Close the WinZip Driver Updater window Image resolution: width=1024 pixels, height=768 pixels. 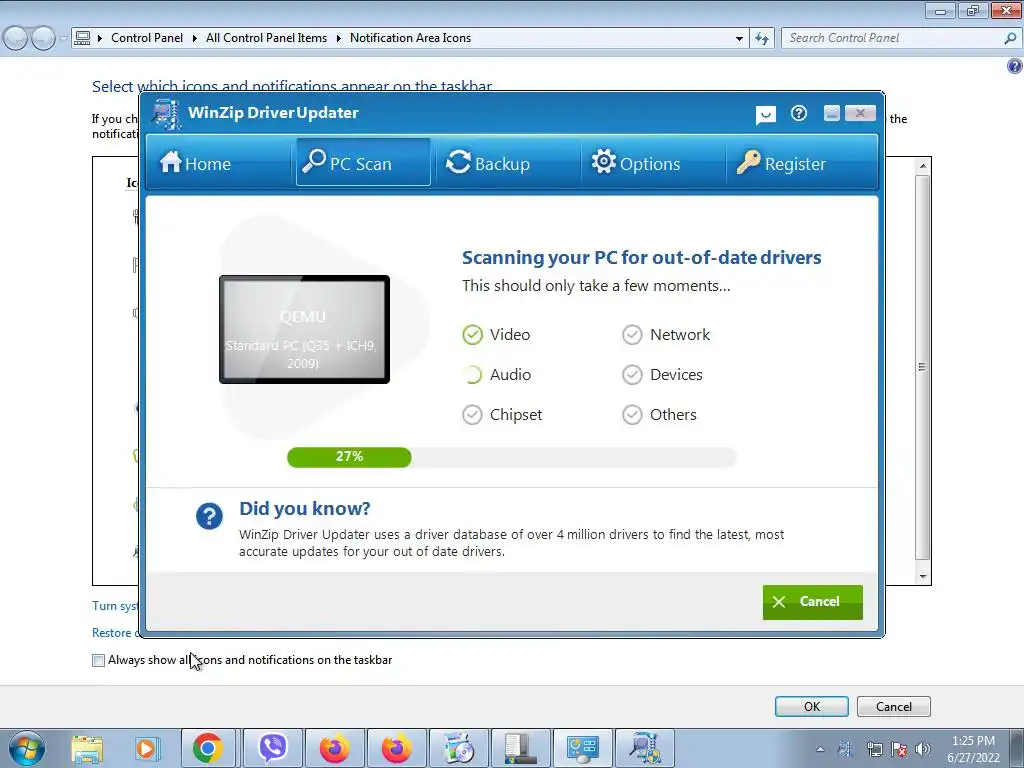[x=860, y=113]
